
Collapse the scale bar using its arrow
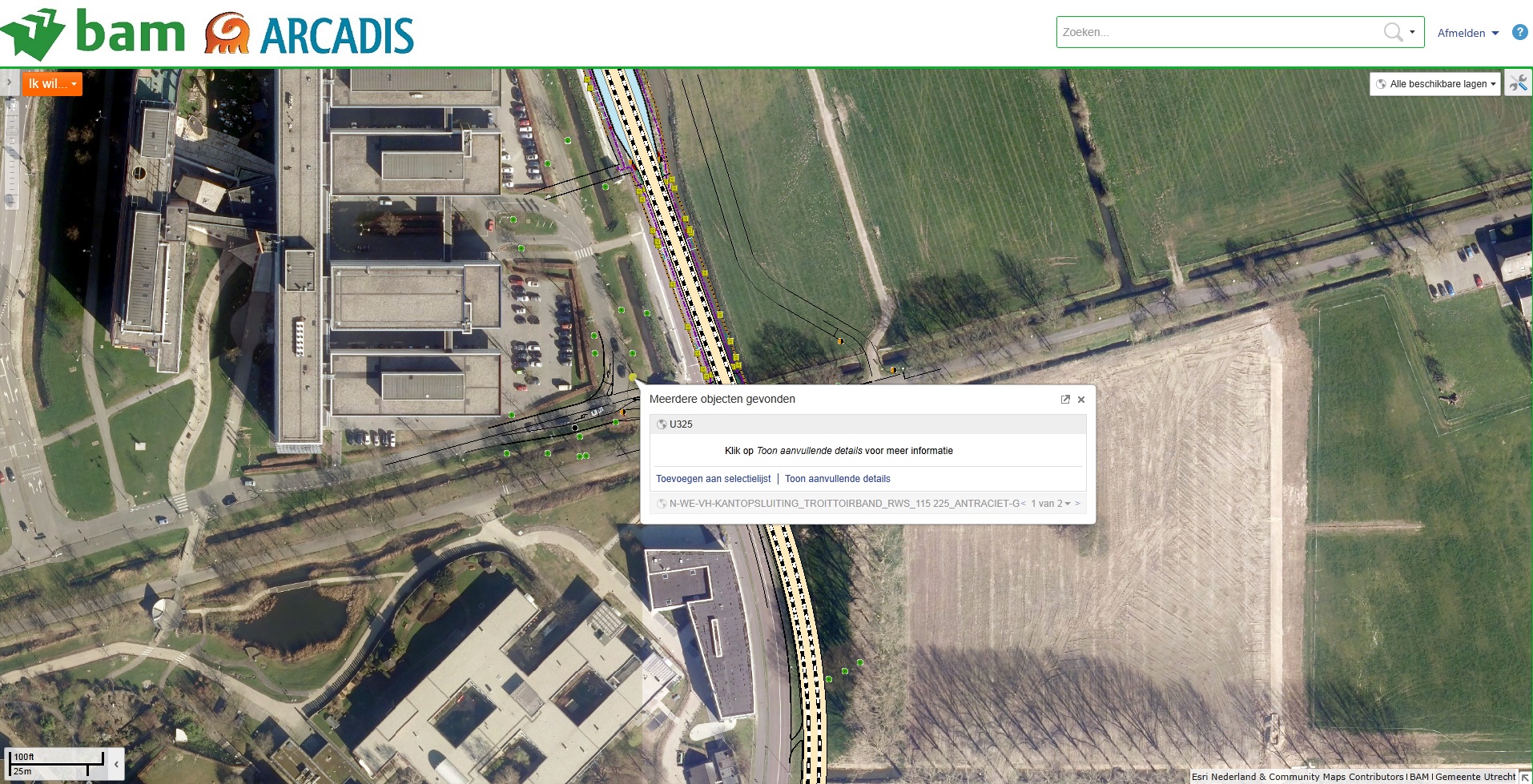point(116,765)
